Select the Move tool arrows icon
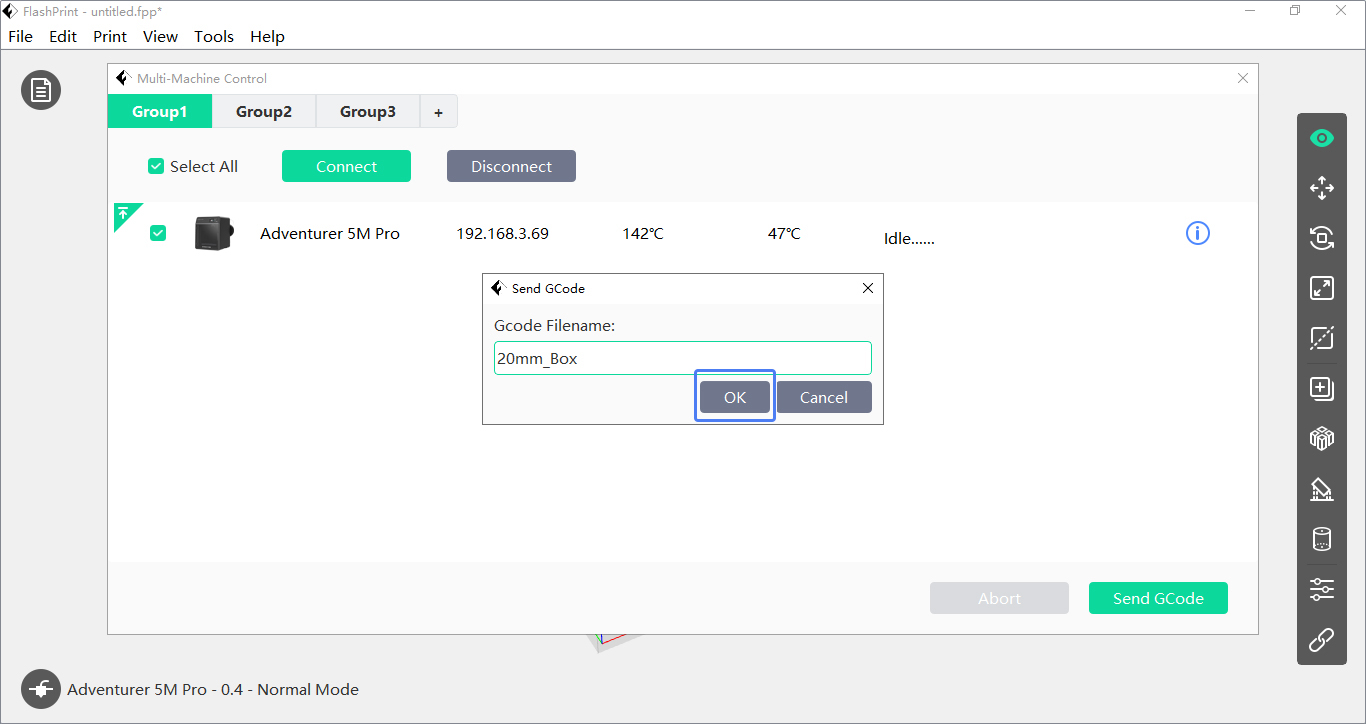The width and height of the screenshot is (1366, 724). pos(1322,188)
